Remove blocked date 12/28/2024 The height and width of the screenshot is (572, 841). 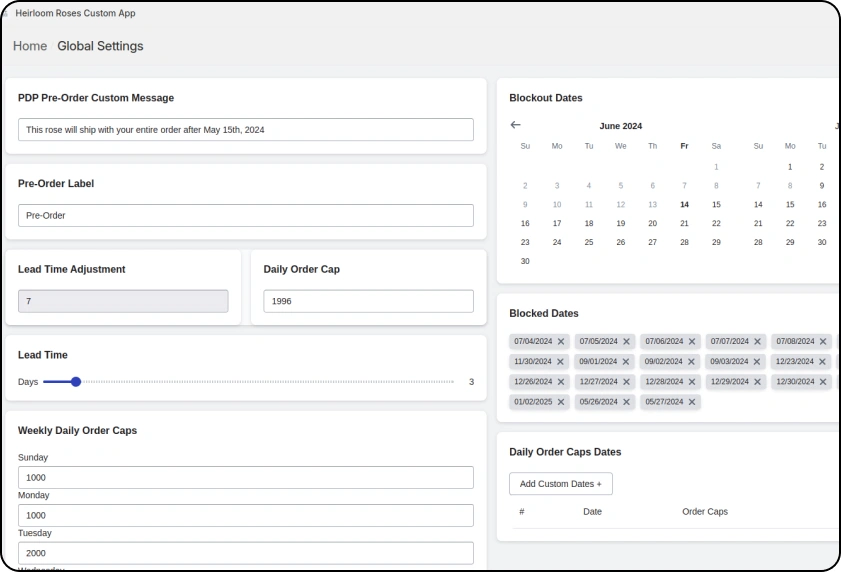[692, 382]
